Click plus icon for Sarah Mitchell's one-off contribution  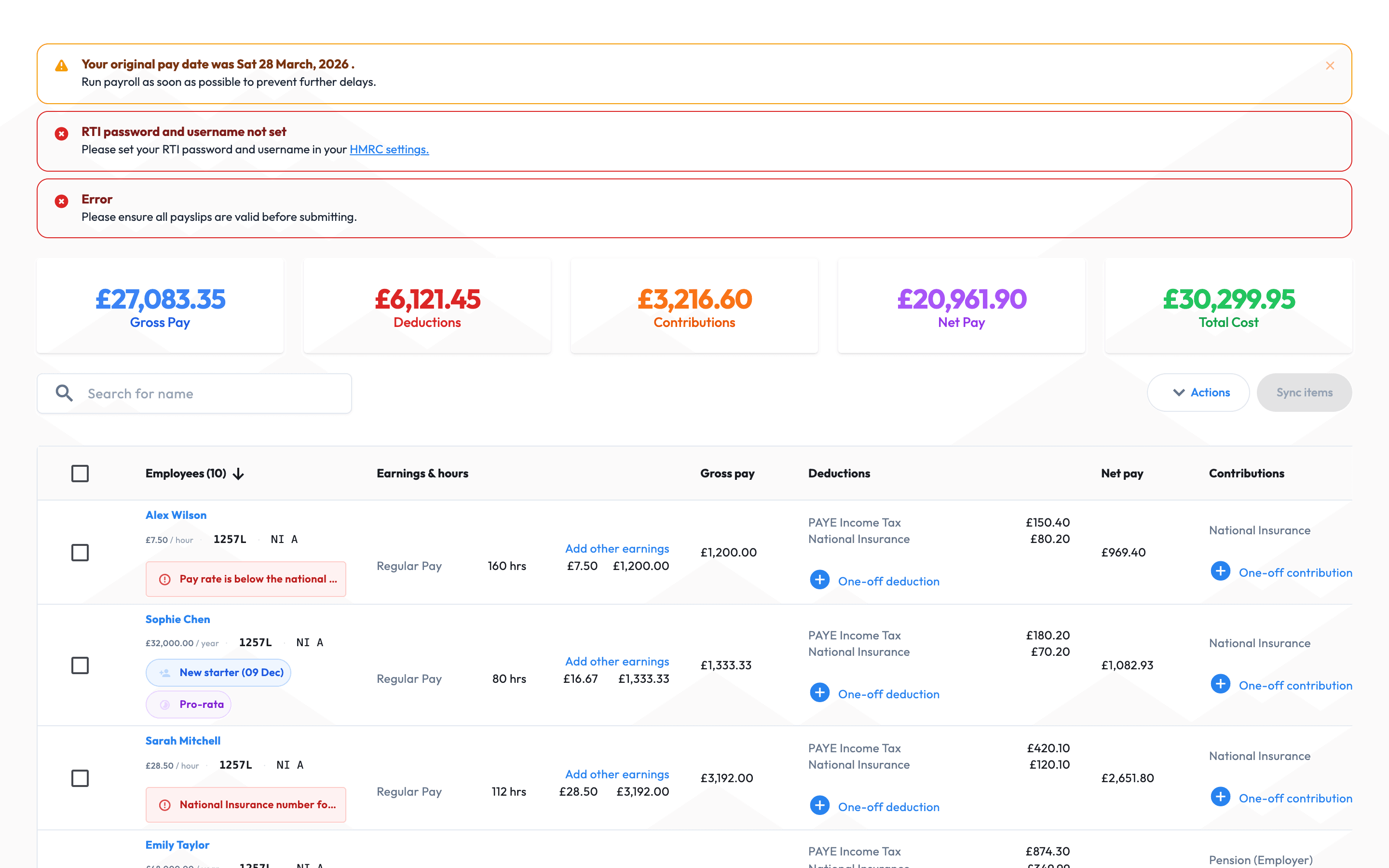click(1220, 797)
